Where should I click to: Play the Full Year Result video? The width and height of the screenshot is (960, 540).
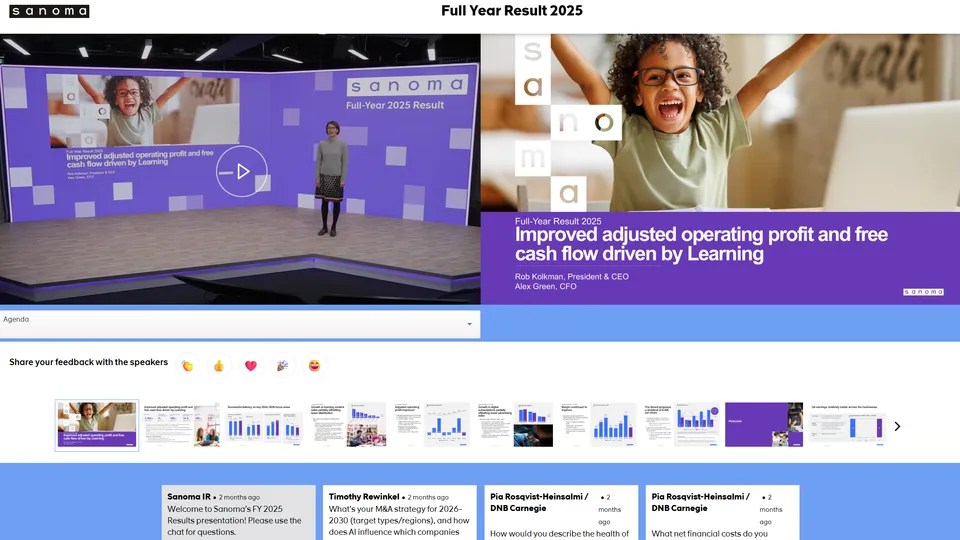[241, 171]
